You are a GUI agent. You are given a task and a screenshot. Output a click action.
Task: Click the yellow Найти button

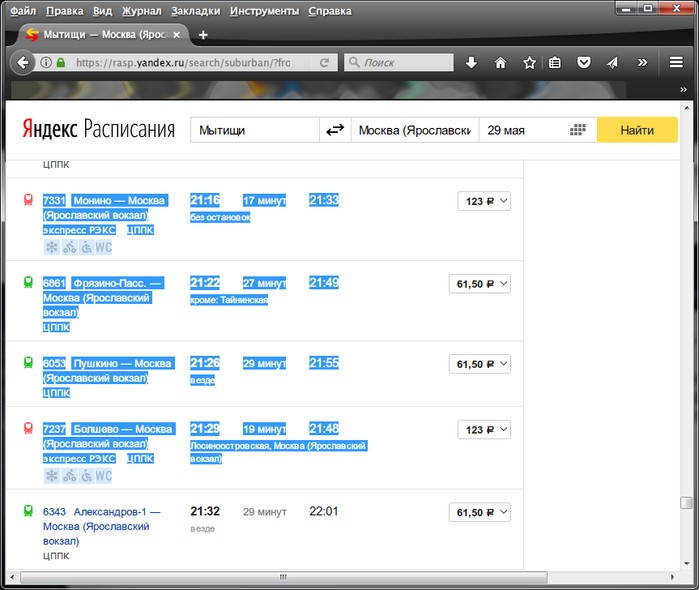[637, 130]
